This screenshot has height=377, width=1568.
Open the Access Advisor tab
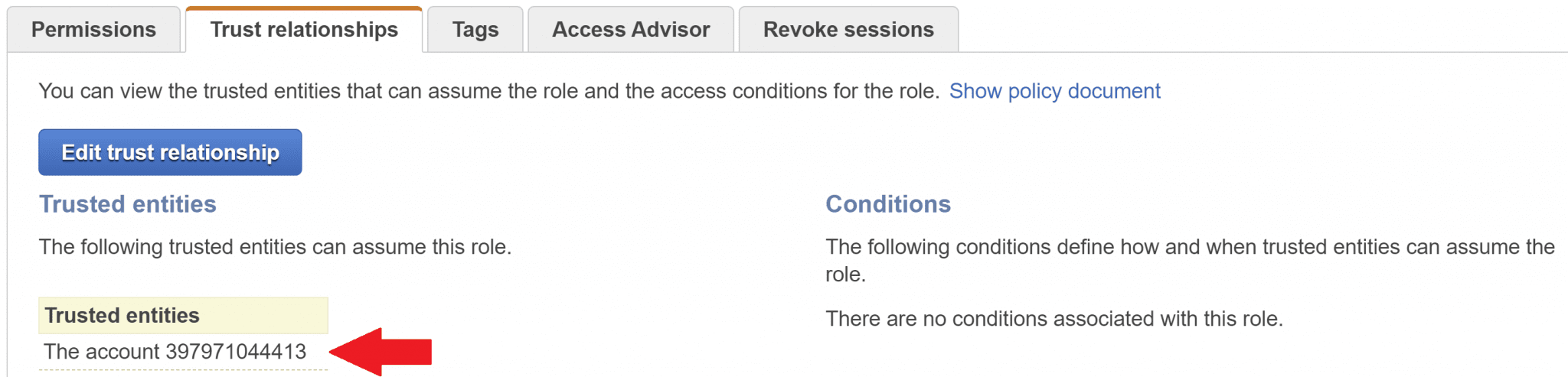(631, 30)
